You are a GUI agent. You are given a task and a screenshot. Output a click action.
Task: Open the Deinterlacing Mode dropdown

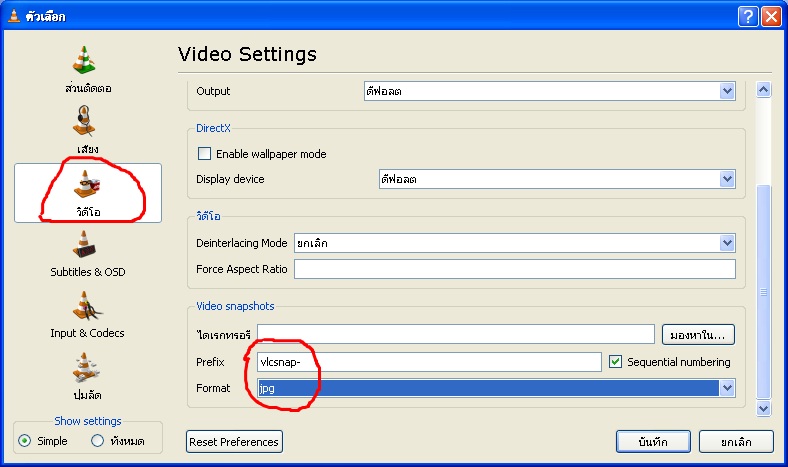tap(515, 243)
